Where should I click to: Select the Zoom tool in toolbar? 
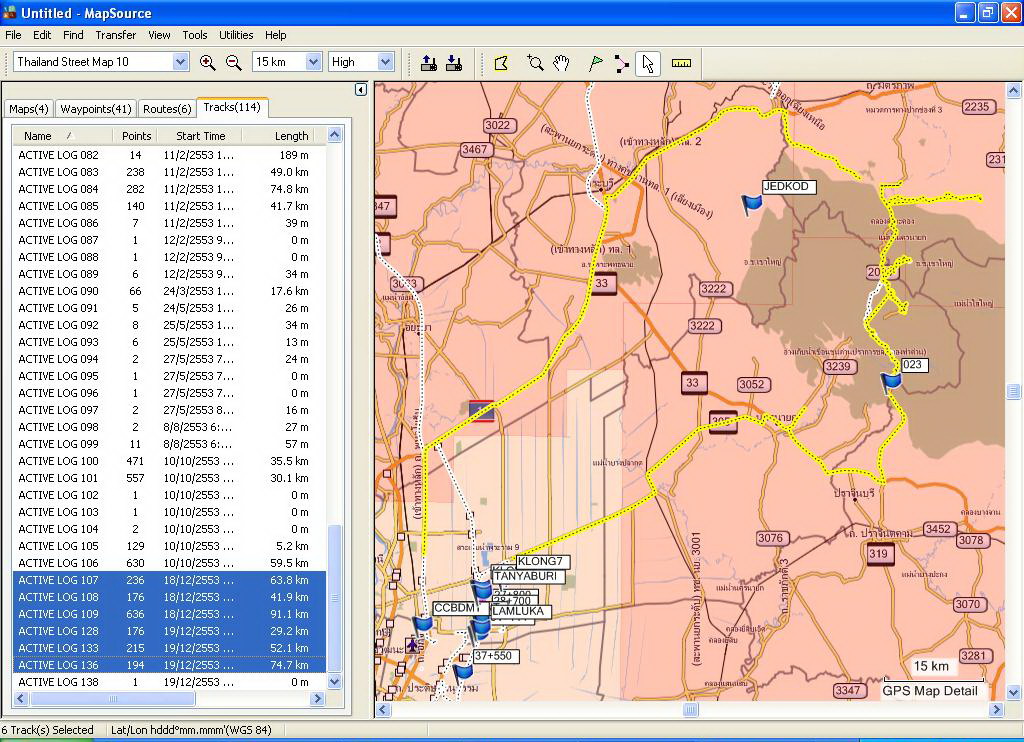click(535, 63)
